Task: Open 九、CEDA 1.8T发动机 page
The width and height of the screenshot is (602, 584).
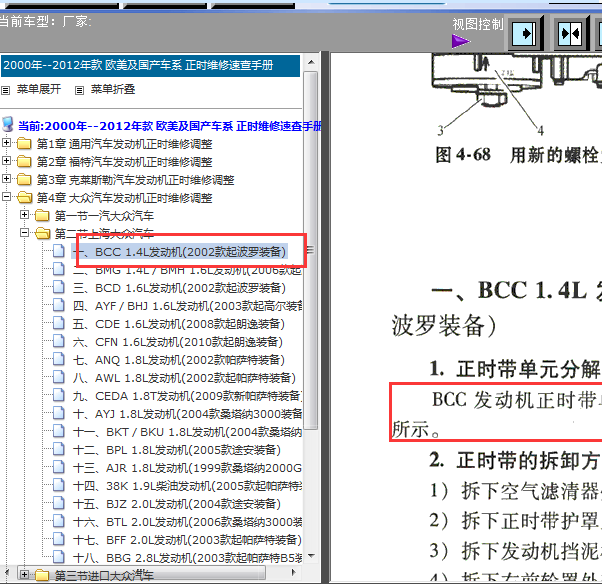Action: point(187,396)
